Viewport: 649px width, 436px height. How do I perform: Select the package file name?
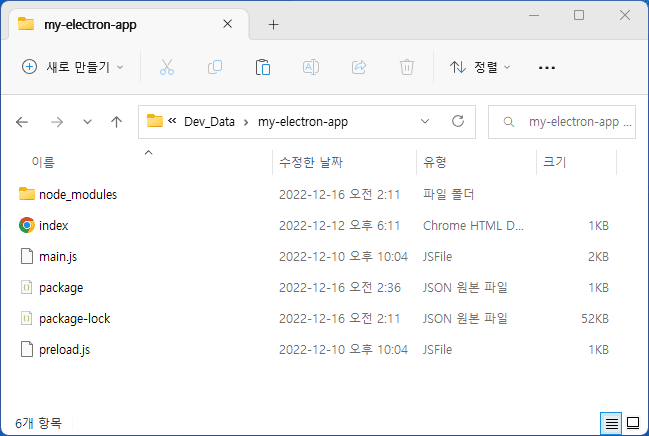click(x=61, y=288)
